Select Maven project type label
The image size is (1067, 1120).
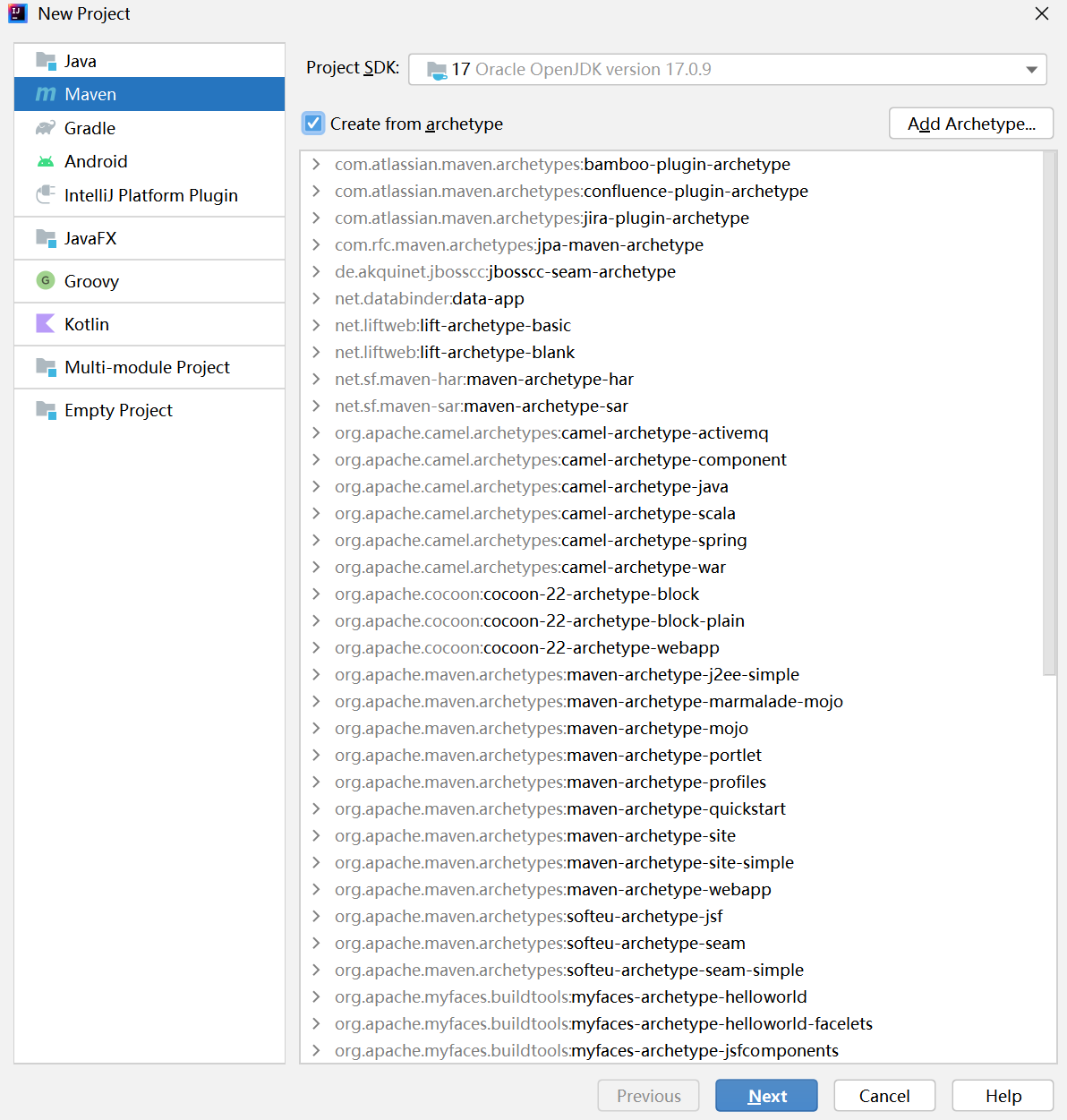click(90, 94)
